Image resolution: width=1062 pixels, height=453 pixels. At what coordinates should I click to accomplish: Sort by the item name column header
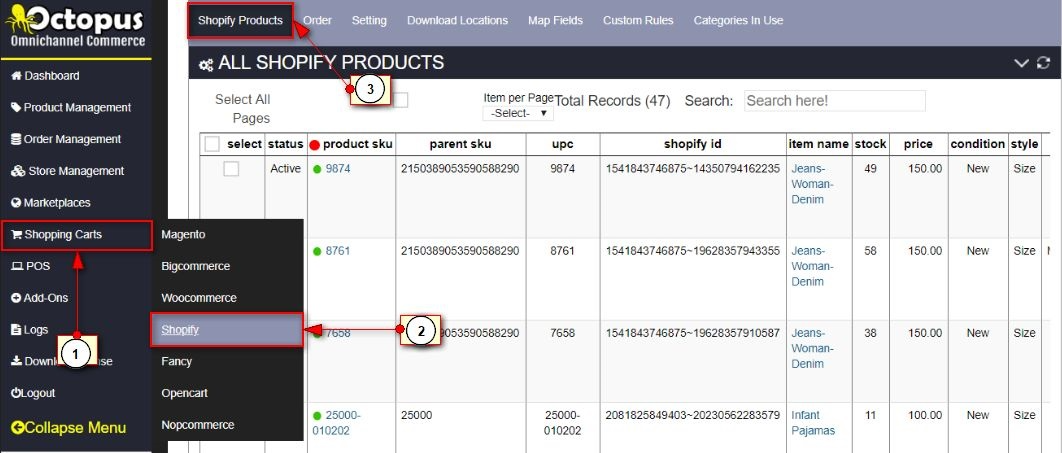coord(818,144)
